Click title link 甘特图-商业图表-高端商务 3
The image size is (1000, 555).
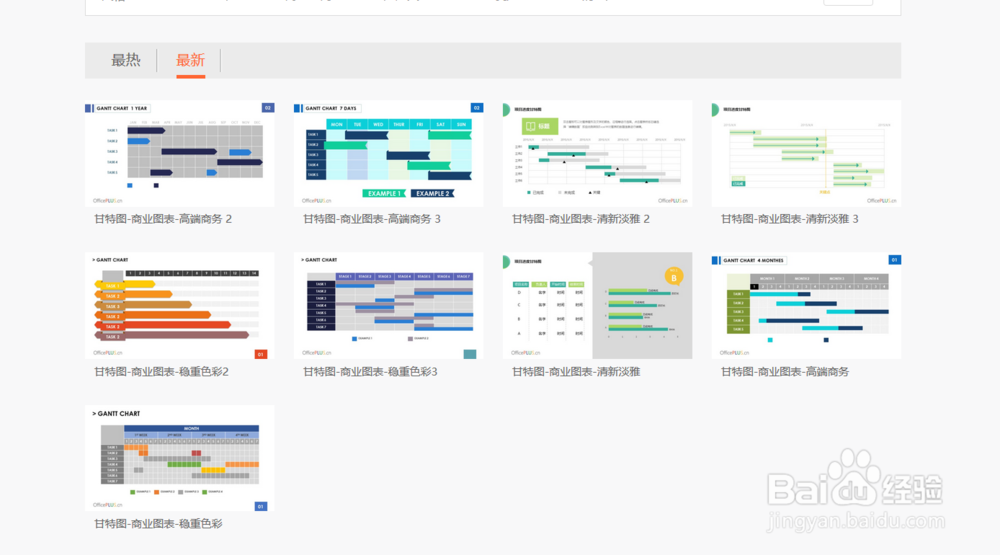(x=372, y=219)
